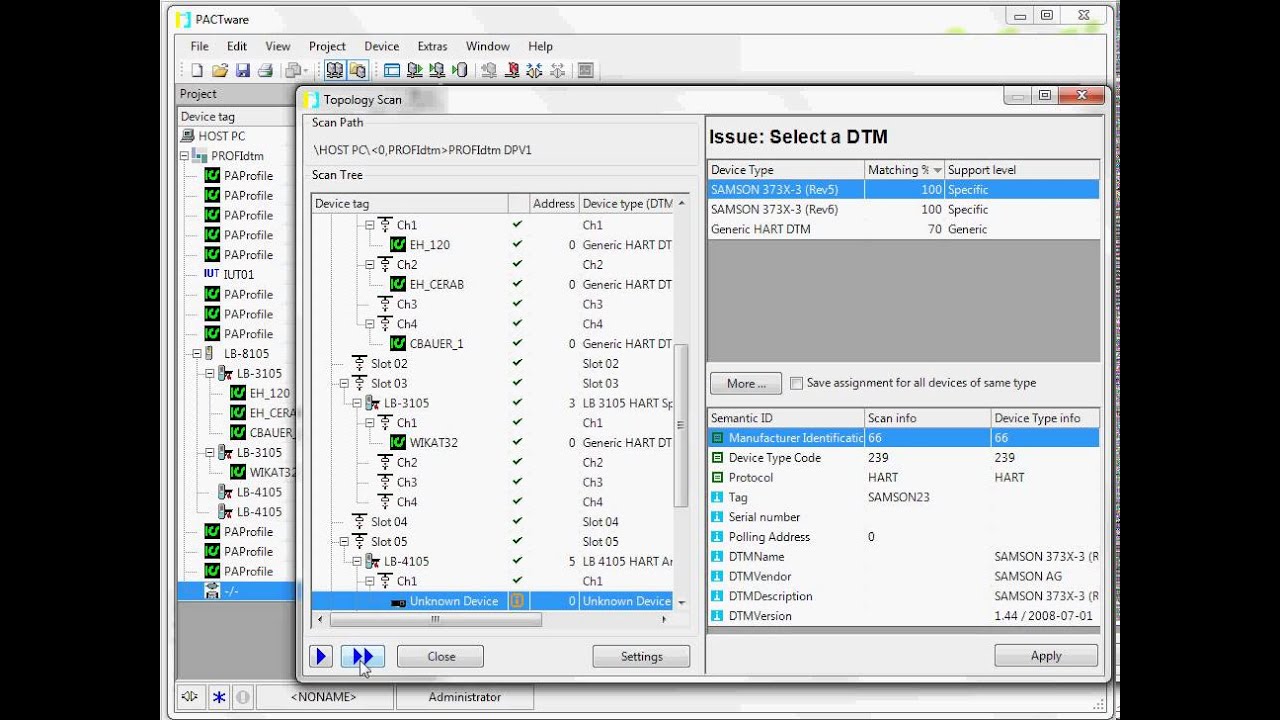This screenshot has height=720, width=1280.
Task: Click the Apply button
Action: click(x=1046, y=656)
